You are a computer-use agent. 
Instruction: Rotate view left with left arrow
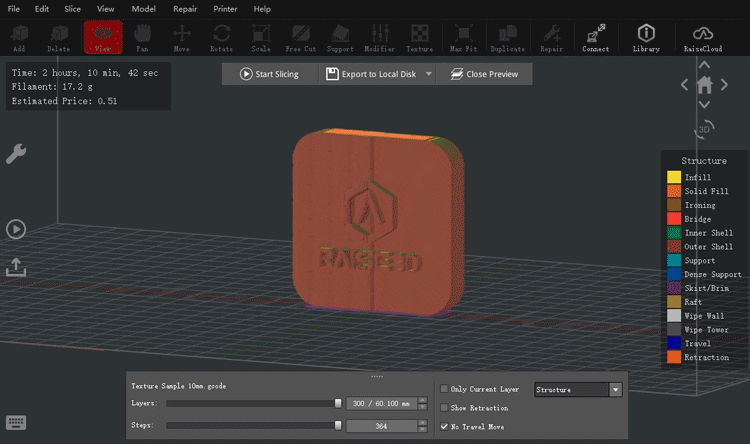click(684, 85)
